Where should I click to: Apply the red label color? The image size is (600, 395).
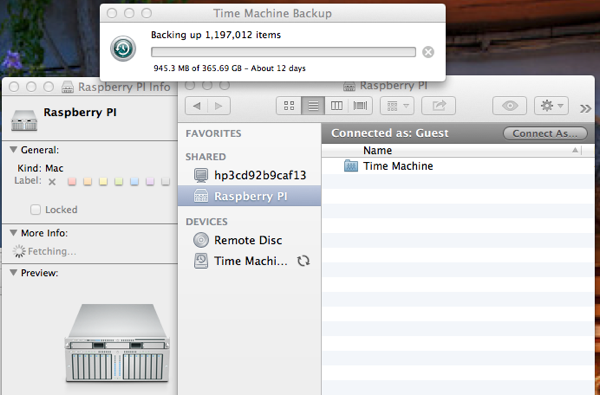[x=72, y=181]
